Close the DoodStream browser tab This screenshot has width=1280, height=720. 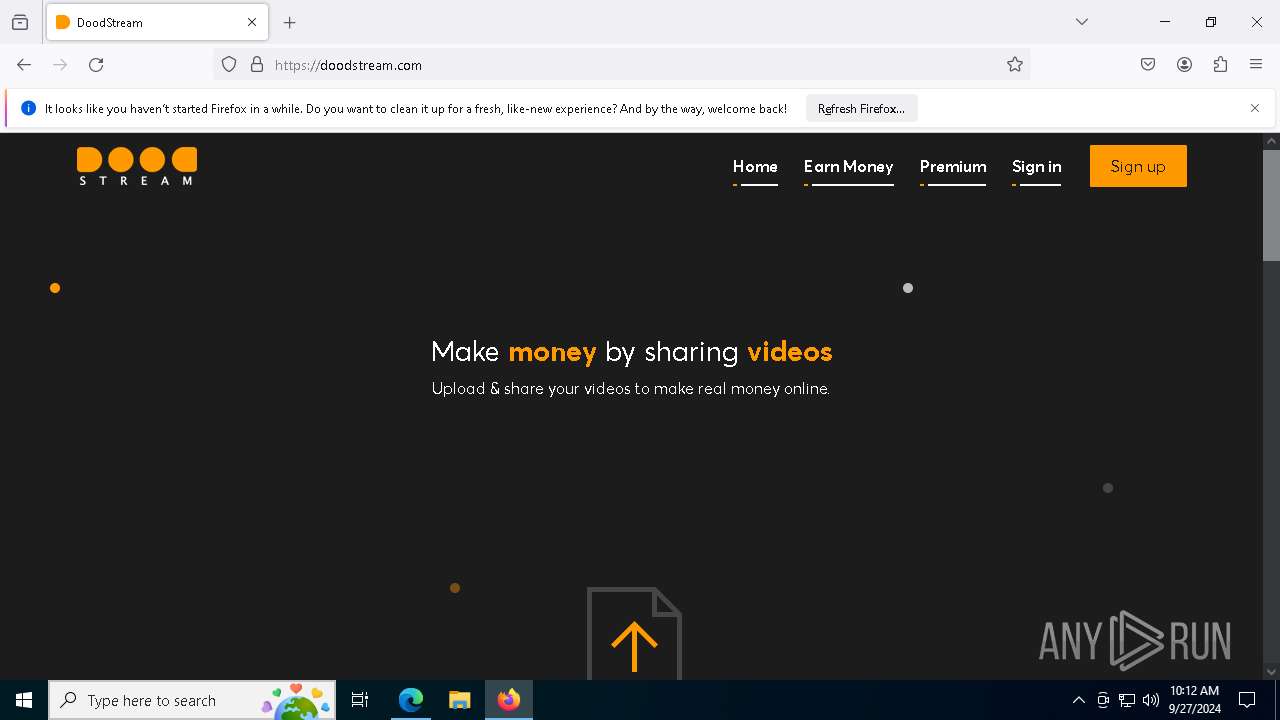(x=252, y=22)
